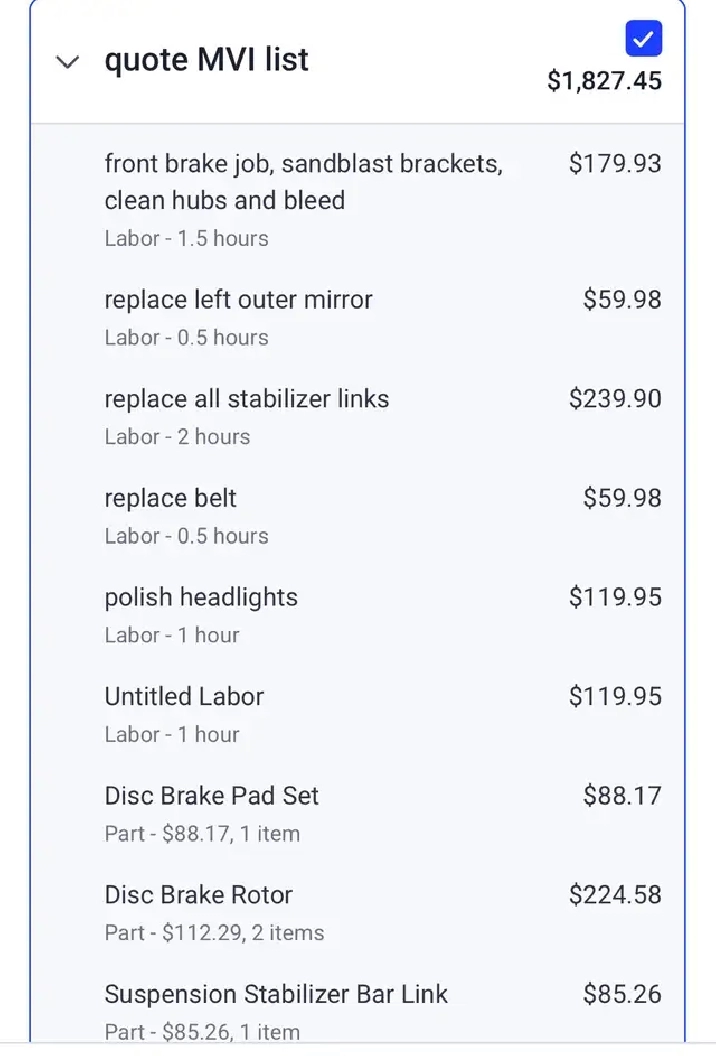Image resolution: width=716 pixels, height=1056 pixels.
Task: Click the quote MVI list title
Action: click(206, 60)
